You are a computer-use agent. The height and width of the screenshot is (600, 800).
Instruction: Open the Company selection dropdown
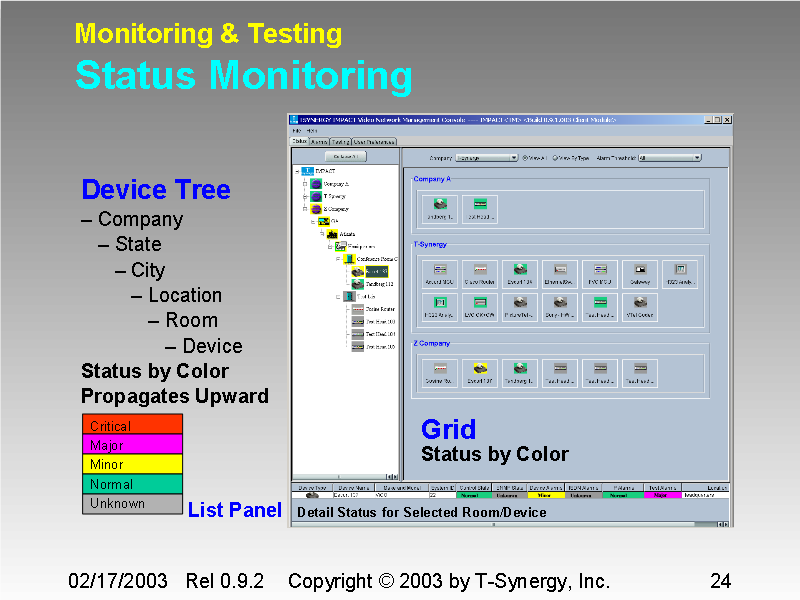click(x=516, y=157)
